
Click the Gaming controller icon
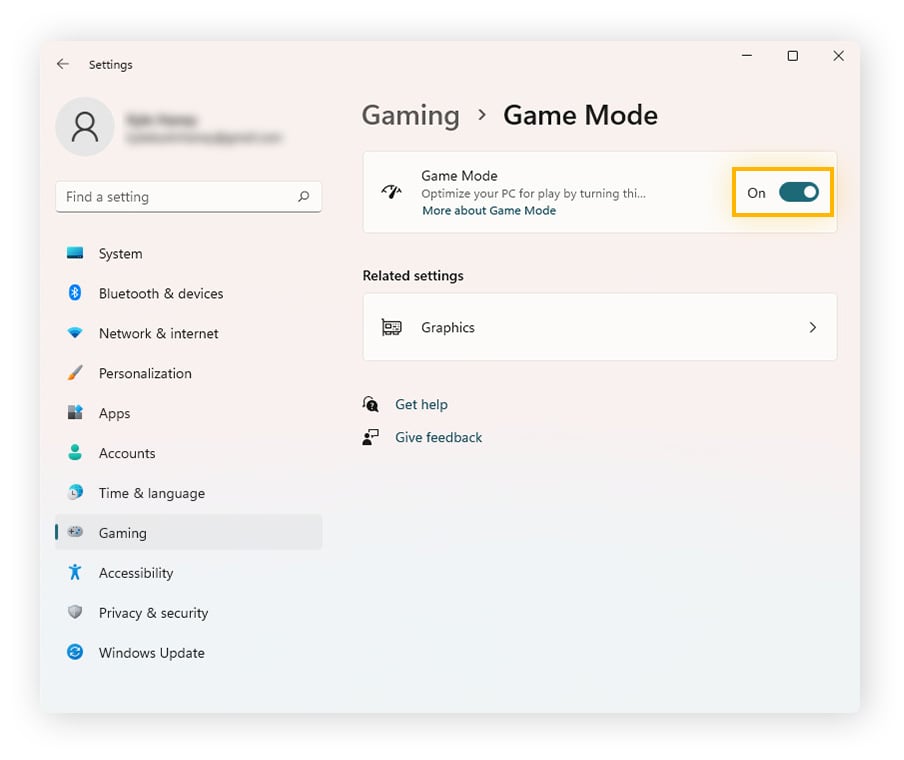tap(75, 533)
